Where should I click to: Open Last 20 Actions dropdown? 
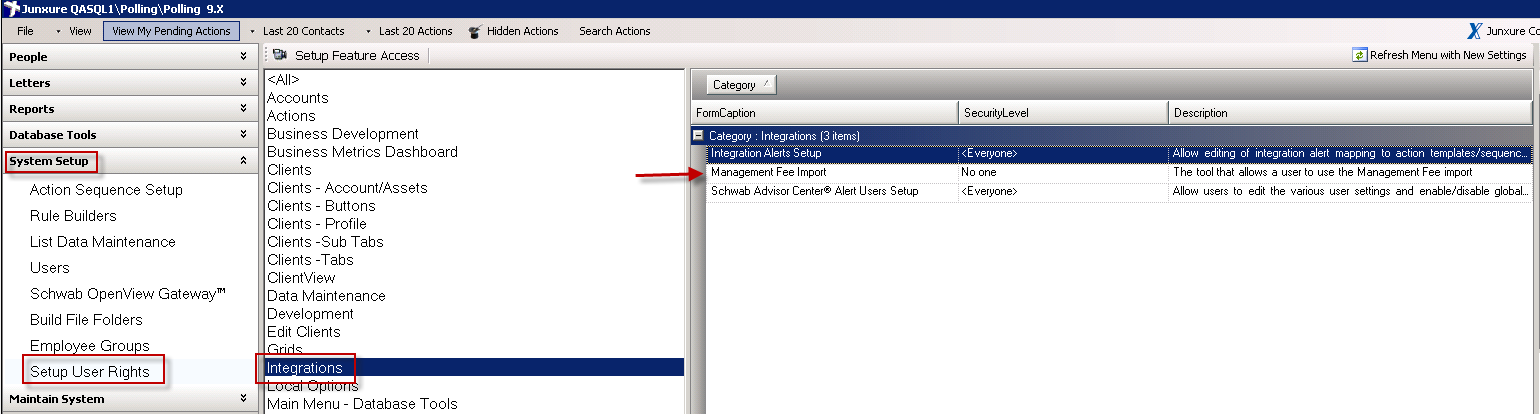click(416, 31)
